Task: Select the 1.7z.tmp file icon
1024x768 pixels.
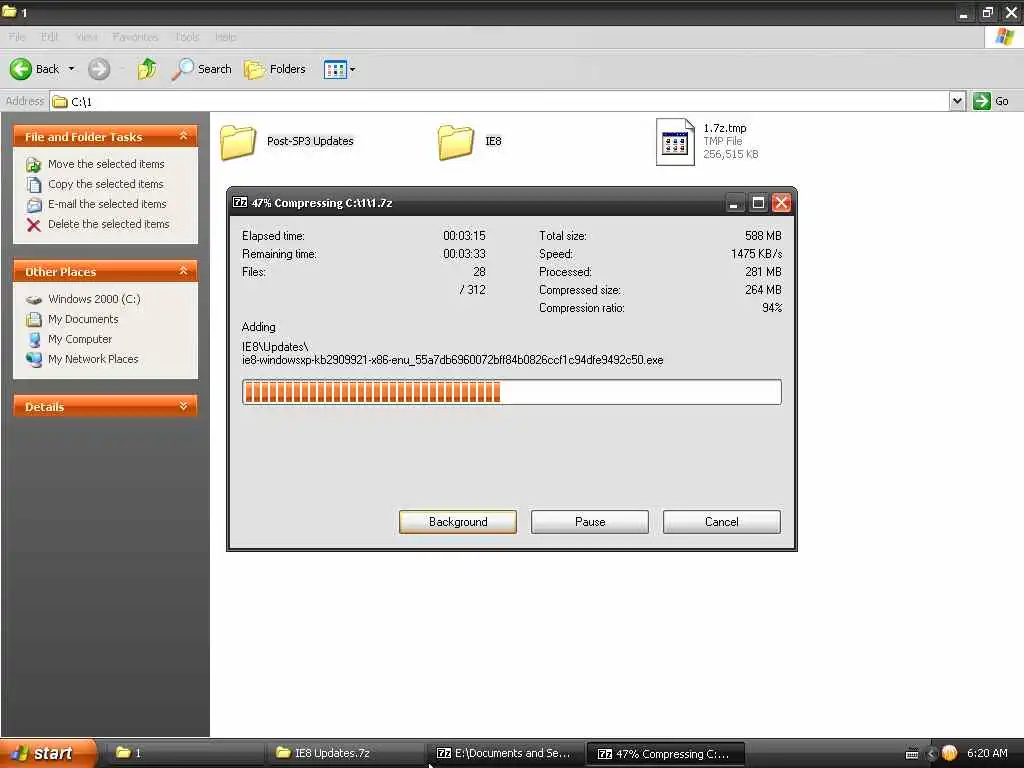Action: coord(675,142)
